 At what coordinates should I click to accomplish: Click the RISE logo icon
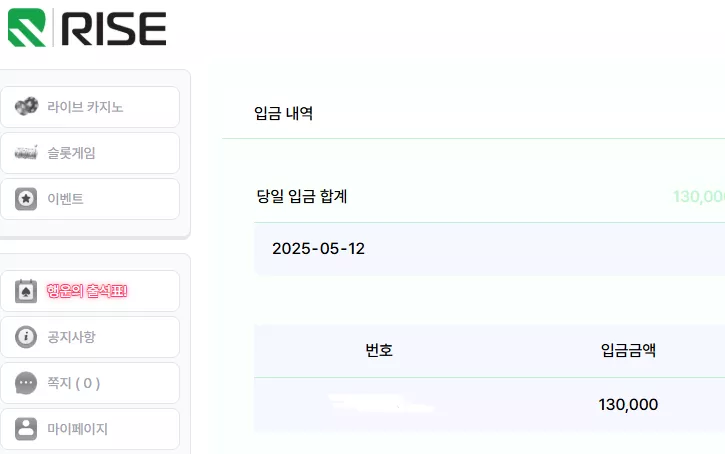pyautogui.click(x=27, y=28)
